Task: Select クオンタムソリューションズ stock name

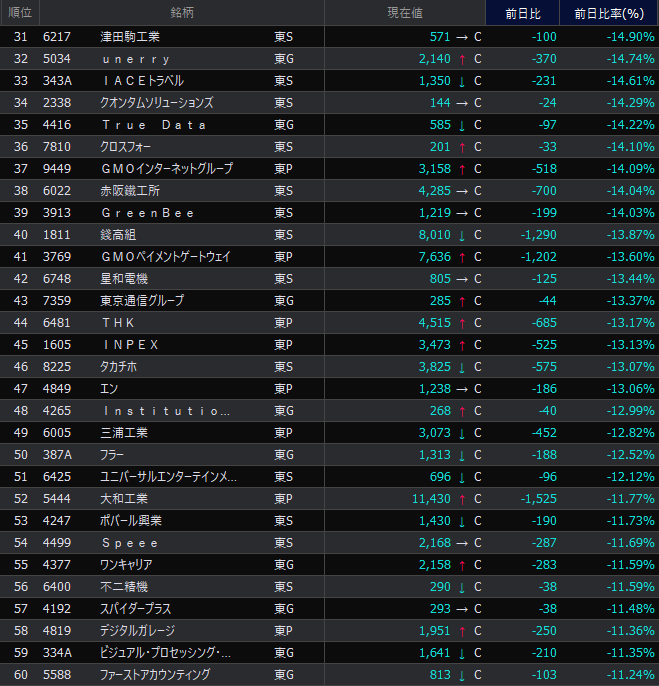Action: [x=157, y=103]
